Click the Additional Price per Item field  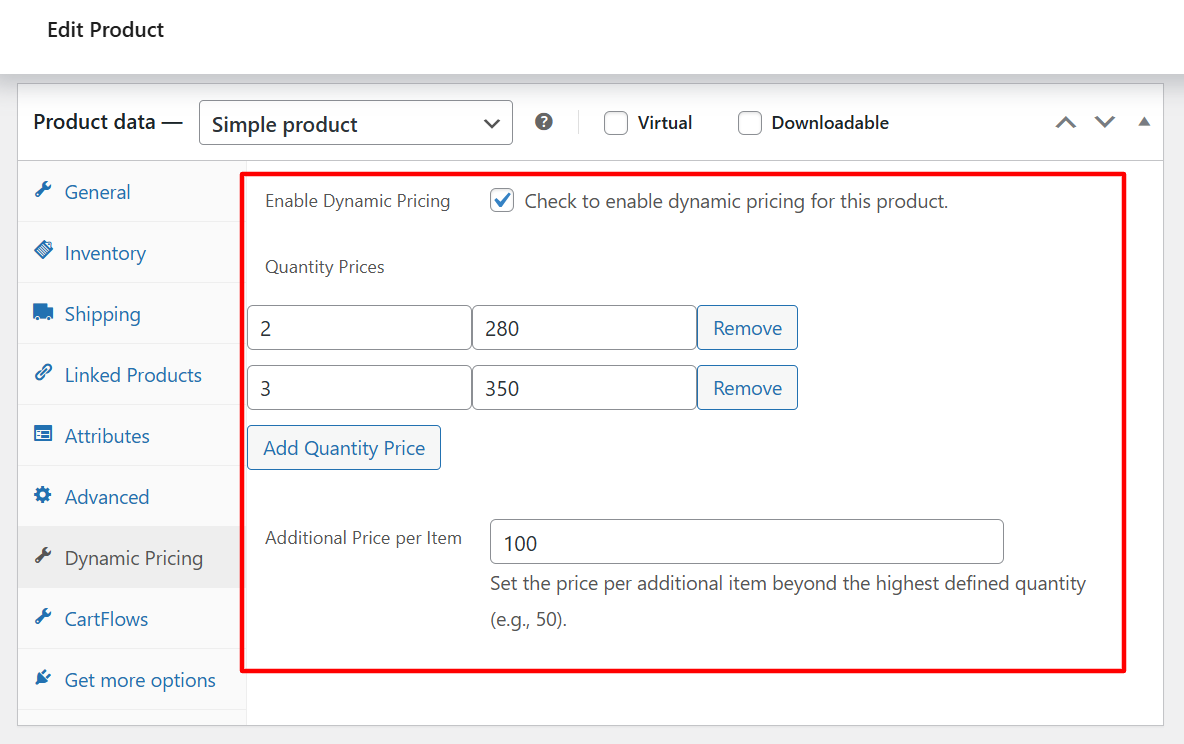click(x=746, y=542)
